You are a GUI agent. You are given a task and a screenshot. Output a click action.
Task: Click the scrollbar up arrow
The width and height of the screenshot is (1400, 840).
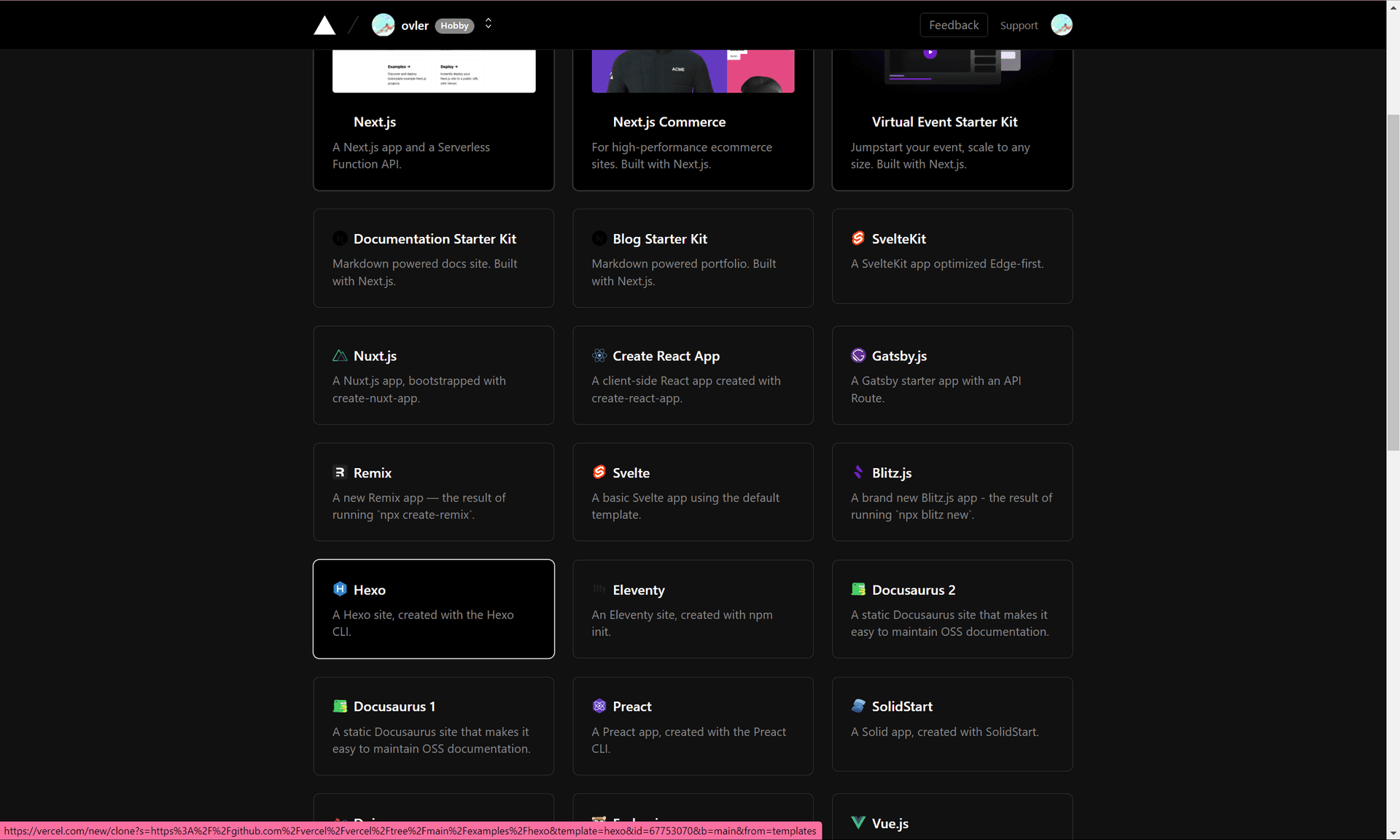coord(1393,7)
